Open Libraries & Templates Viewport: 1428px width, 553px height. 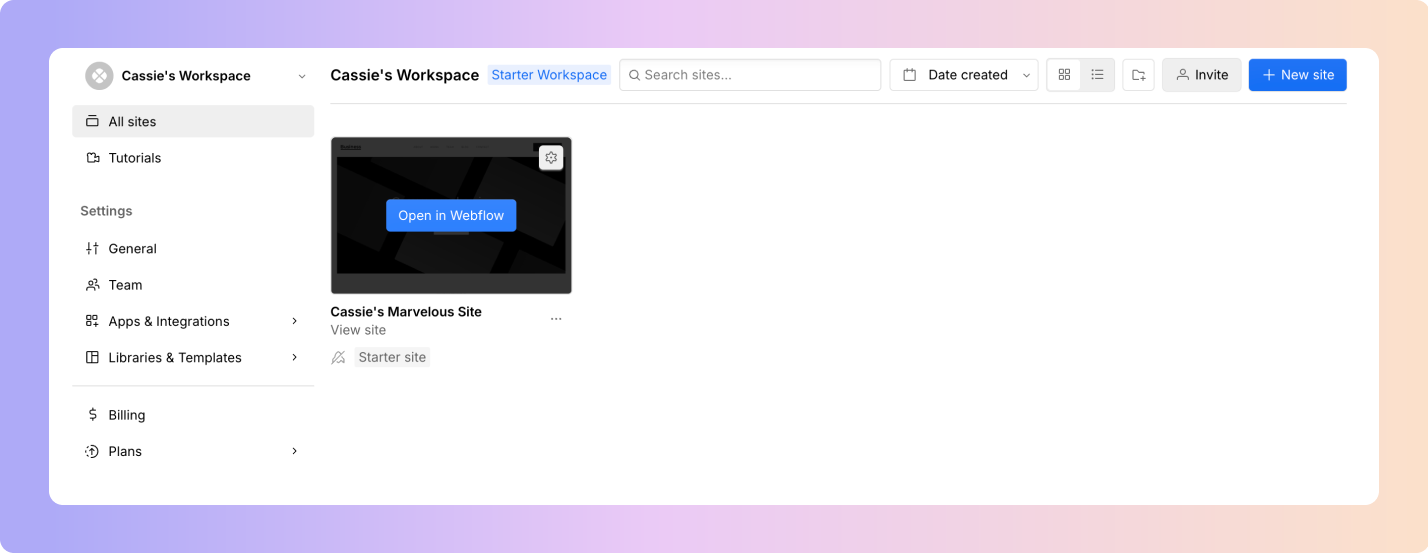(x=193, y=358)
